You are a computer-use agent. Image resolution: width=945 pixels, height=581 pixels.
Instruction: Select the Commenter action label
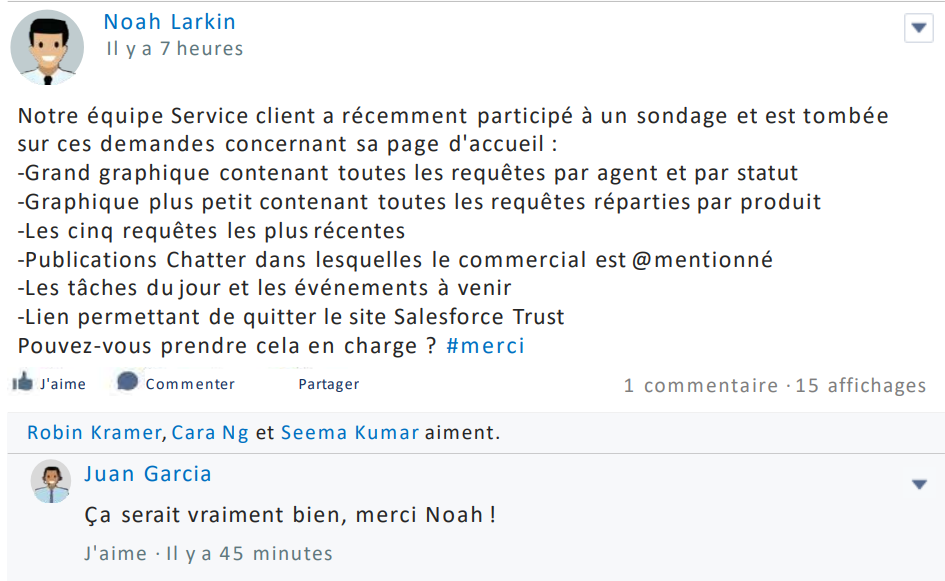pos(190,384)
